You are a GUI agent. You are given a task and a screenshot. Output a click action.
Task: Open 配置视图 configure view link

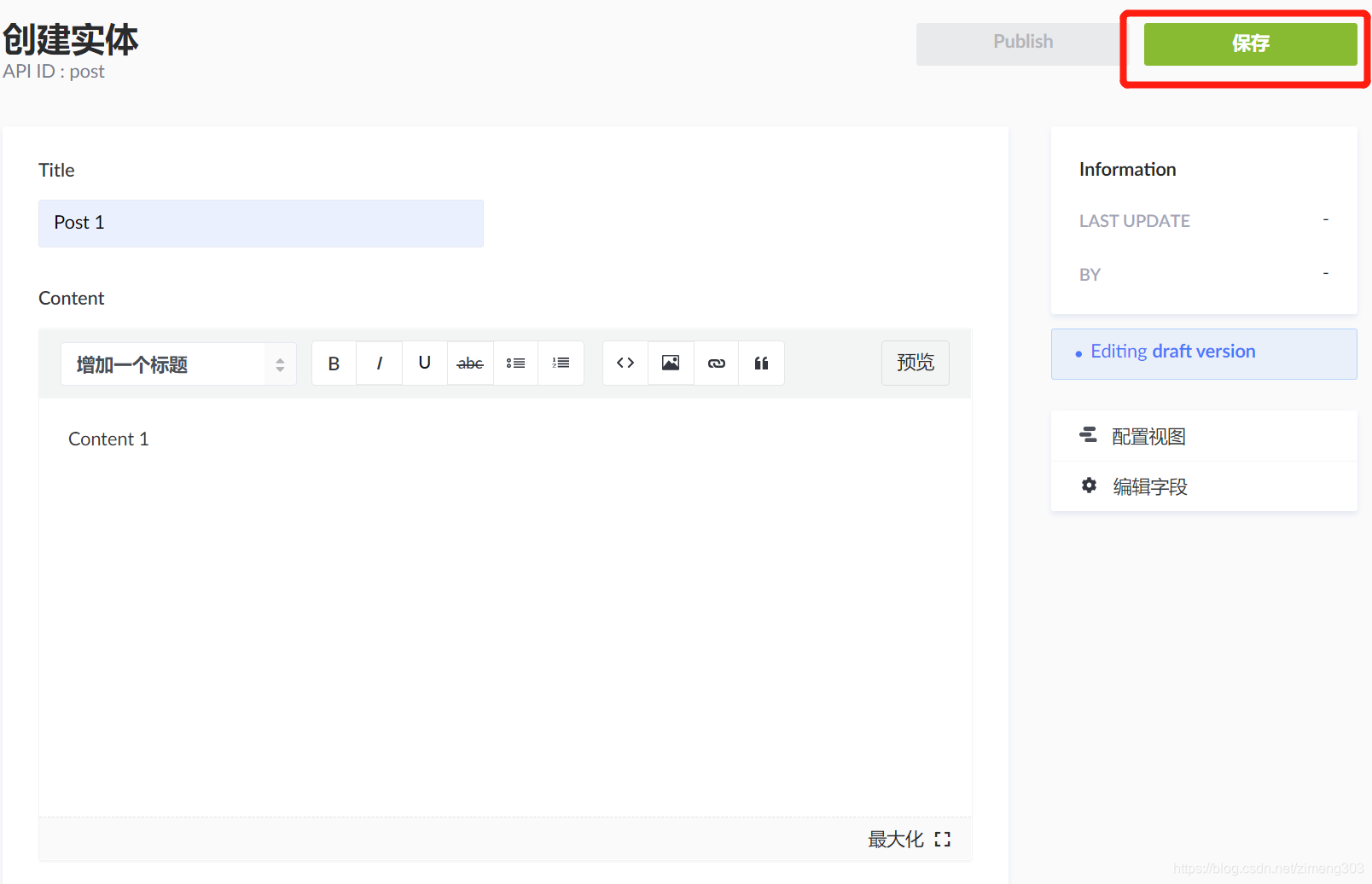(x=1204, y=436)
